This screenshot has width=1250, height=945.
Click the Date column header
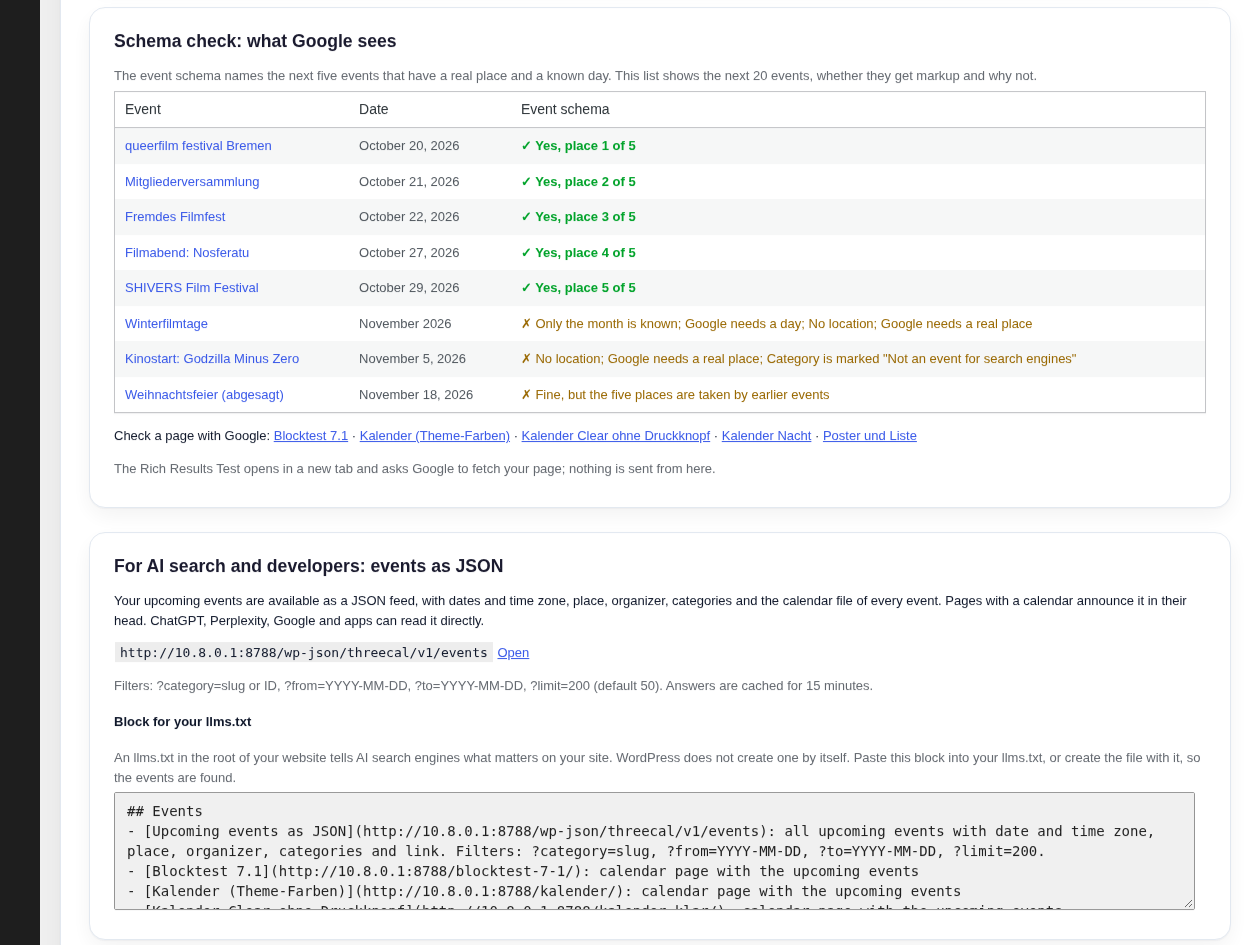374,110
